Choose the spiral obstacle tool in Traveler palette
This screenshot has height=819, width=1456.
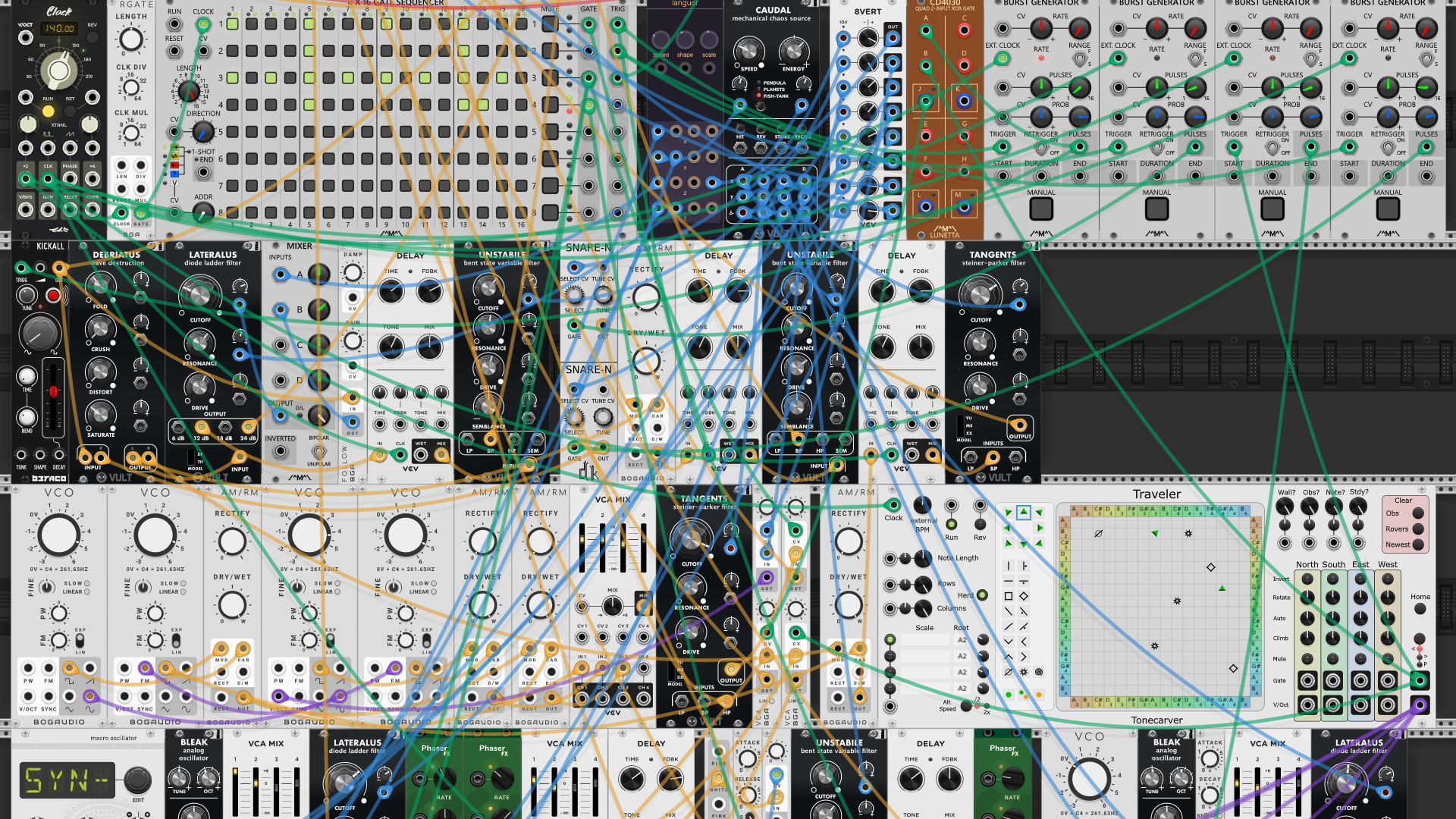[1039, 672]
